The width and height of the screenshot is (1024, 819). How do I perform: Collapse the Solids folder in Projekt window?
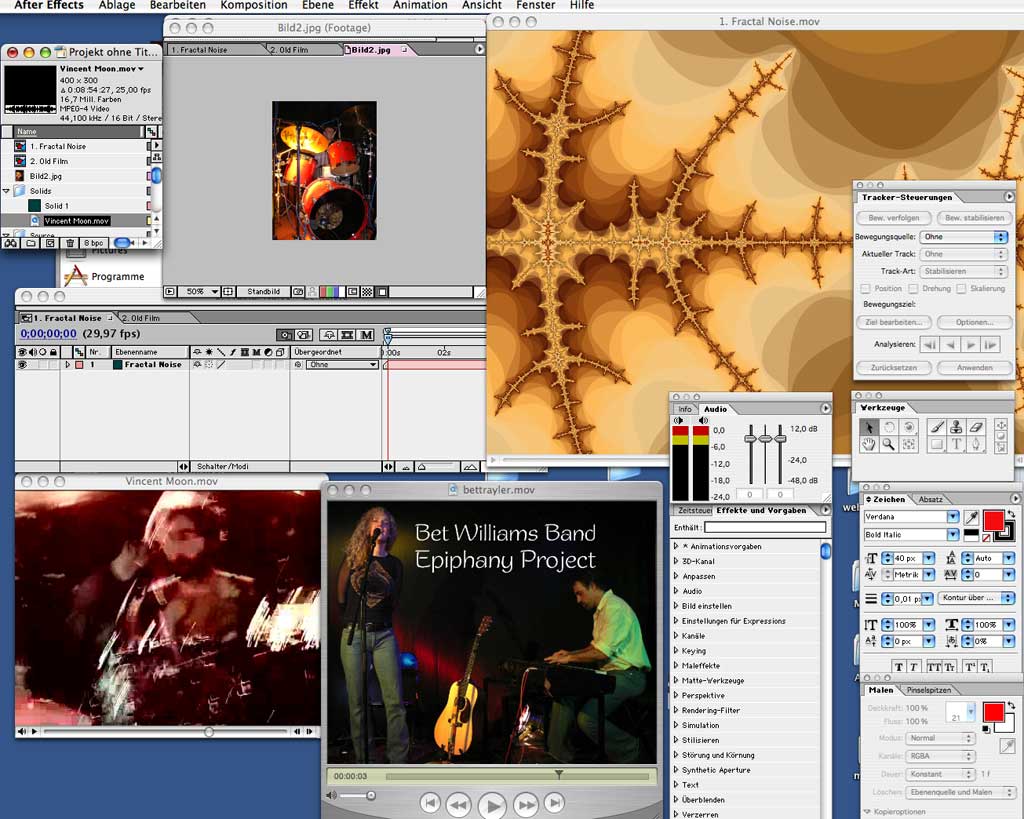click(7, 191)
